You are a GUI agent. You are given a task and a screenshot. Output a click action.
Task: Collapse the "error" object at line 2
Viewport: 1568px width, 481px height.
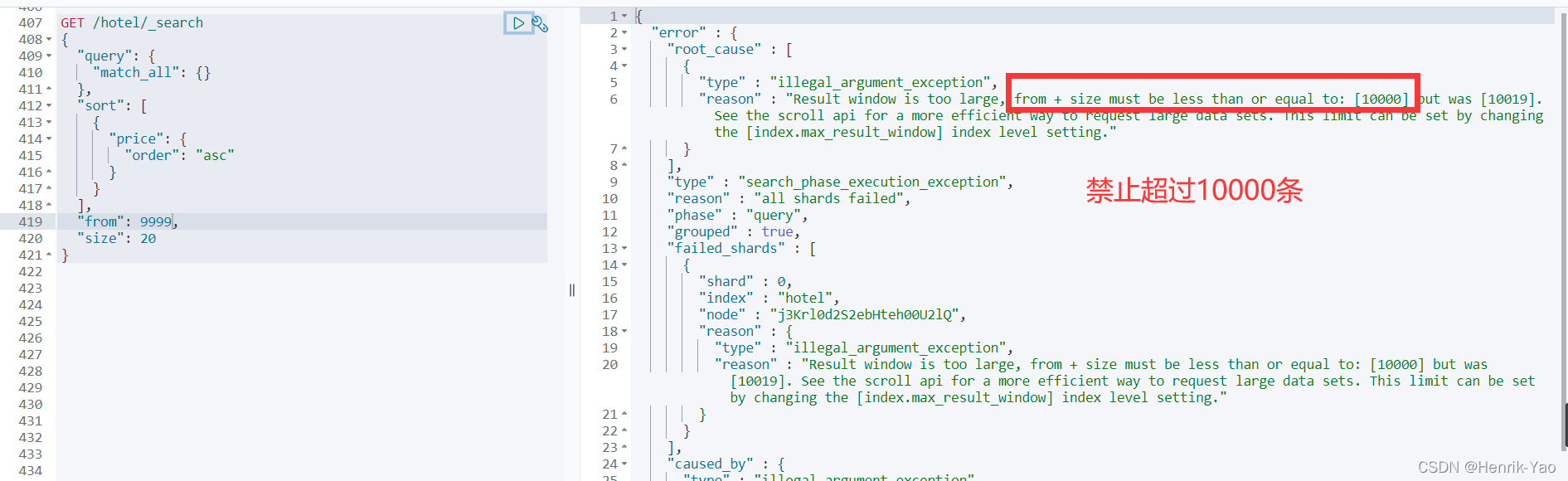pos(624,32)
